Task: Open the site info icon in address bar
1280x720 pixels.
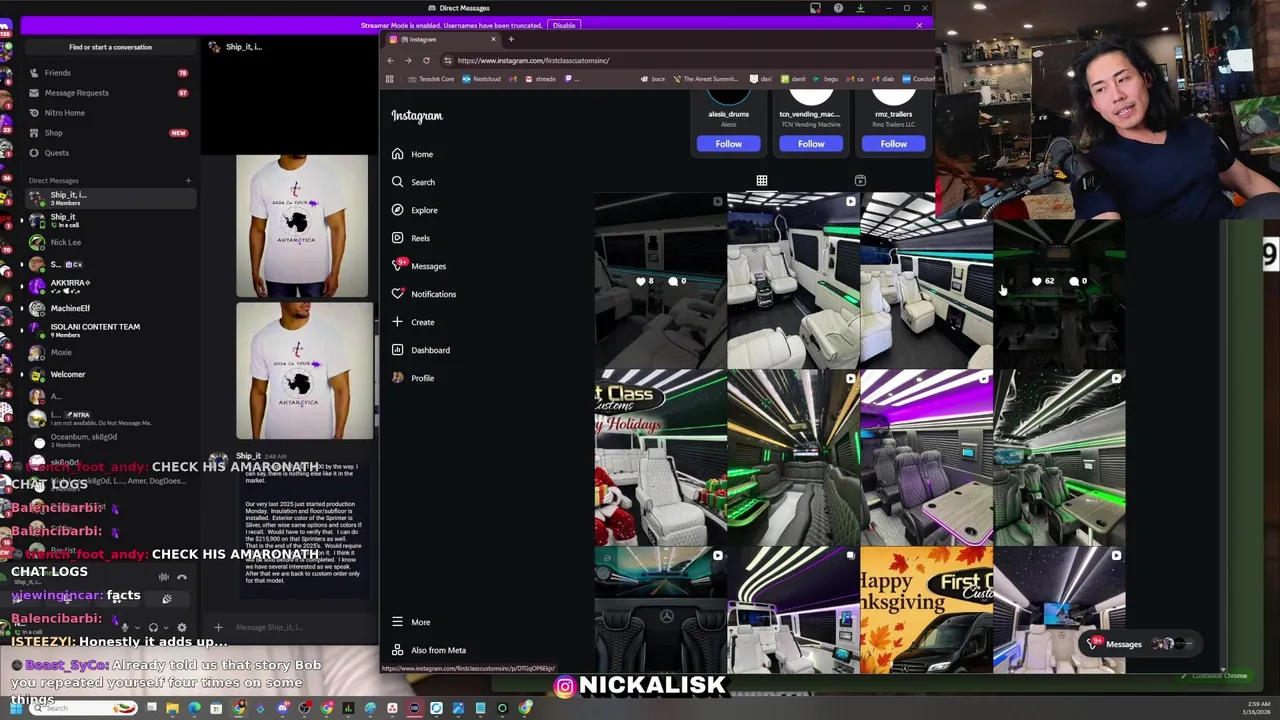Action: pos(448,60)
